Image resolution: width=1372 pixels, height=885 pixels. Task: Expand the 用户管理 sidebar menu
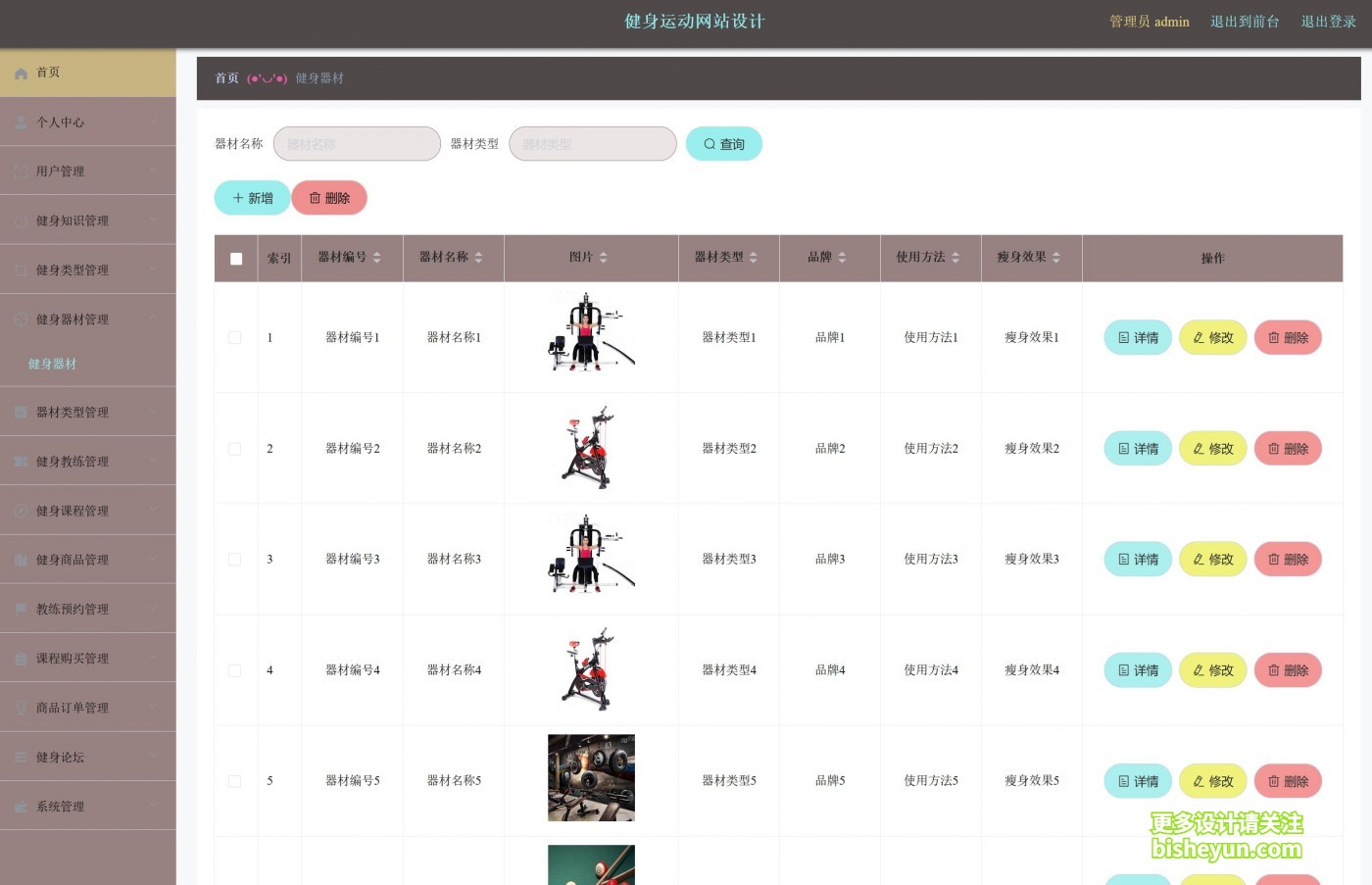87,172
